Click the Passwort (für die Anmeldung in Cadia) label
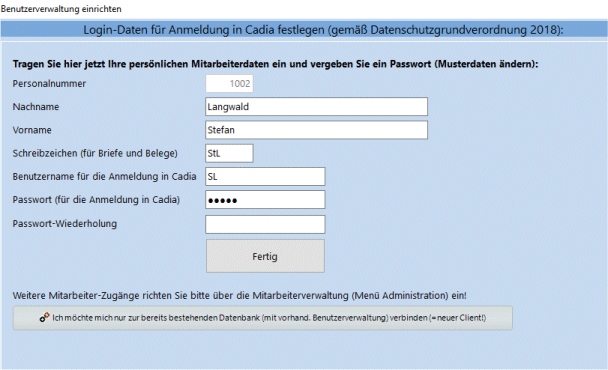 96,200
